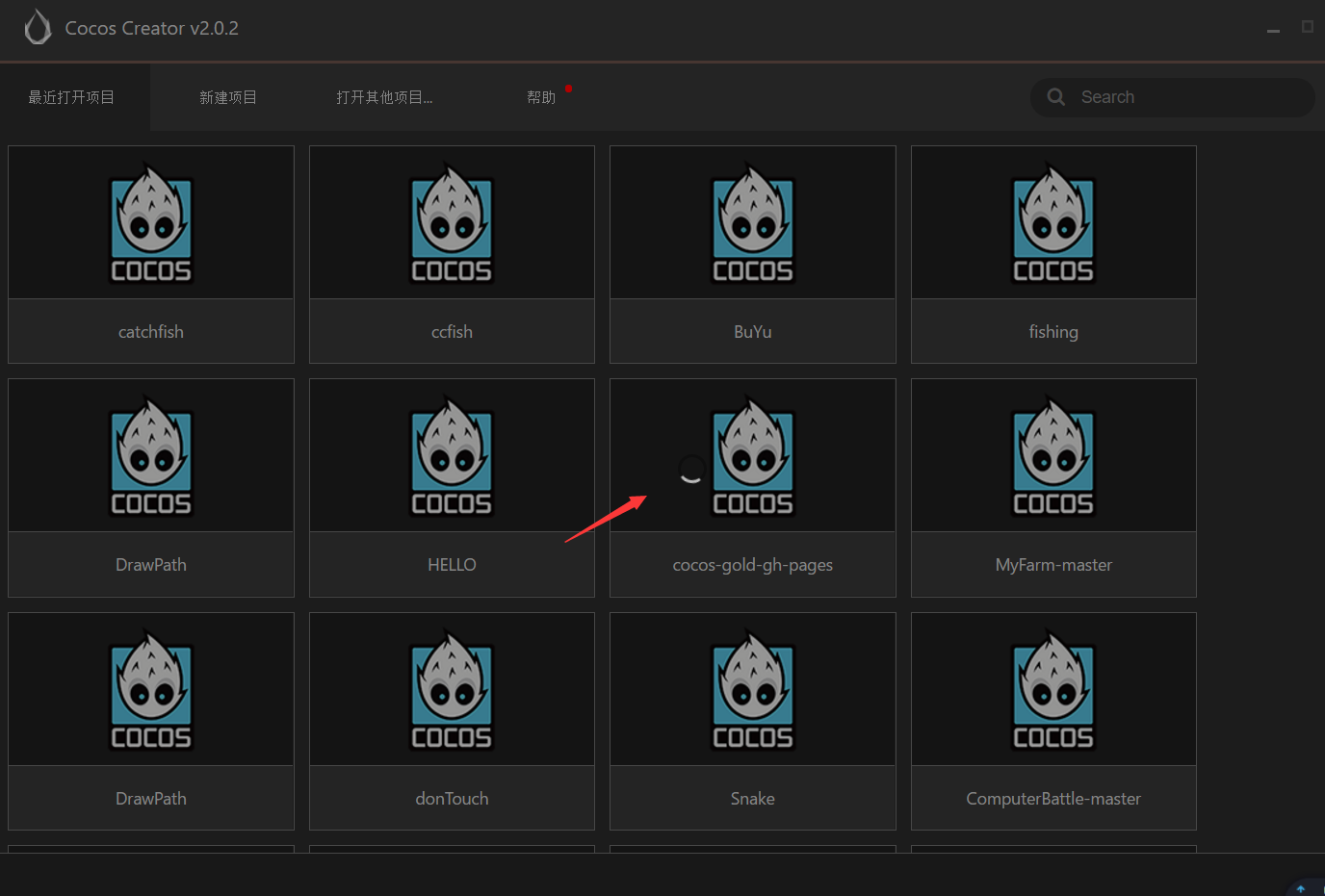Click the search magnifier icon

point(1056,97)
